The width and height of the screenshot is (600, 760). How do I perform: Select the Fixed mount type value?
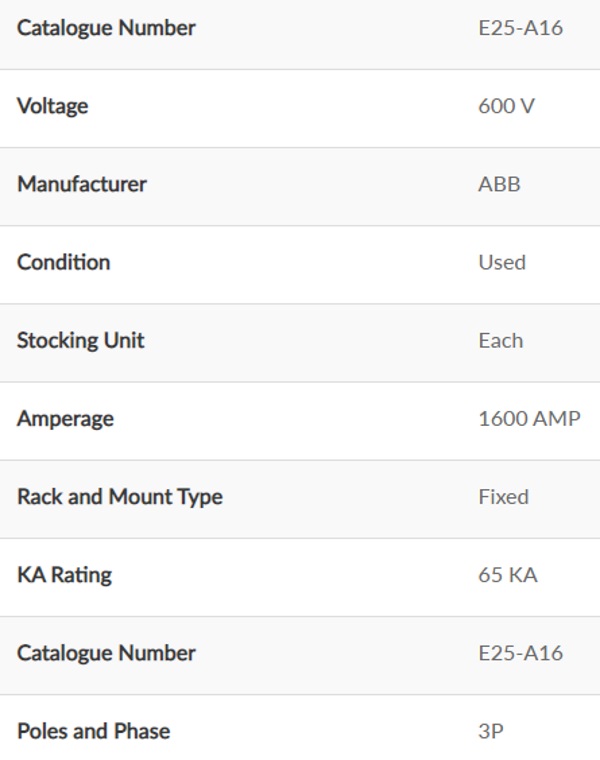(504, 497)
